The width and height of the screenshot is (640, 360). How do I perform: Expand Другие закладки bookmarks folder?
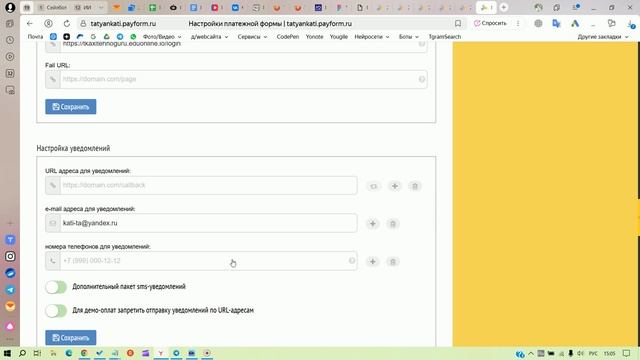[x=603, y=37]
